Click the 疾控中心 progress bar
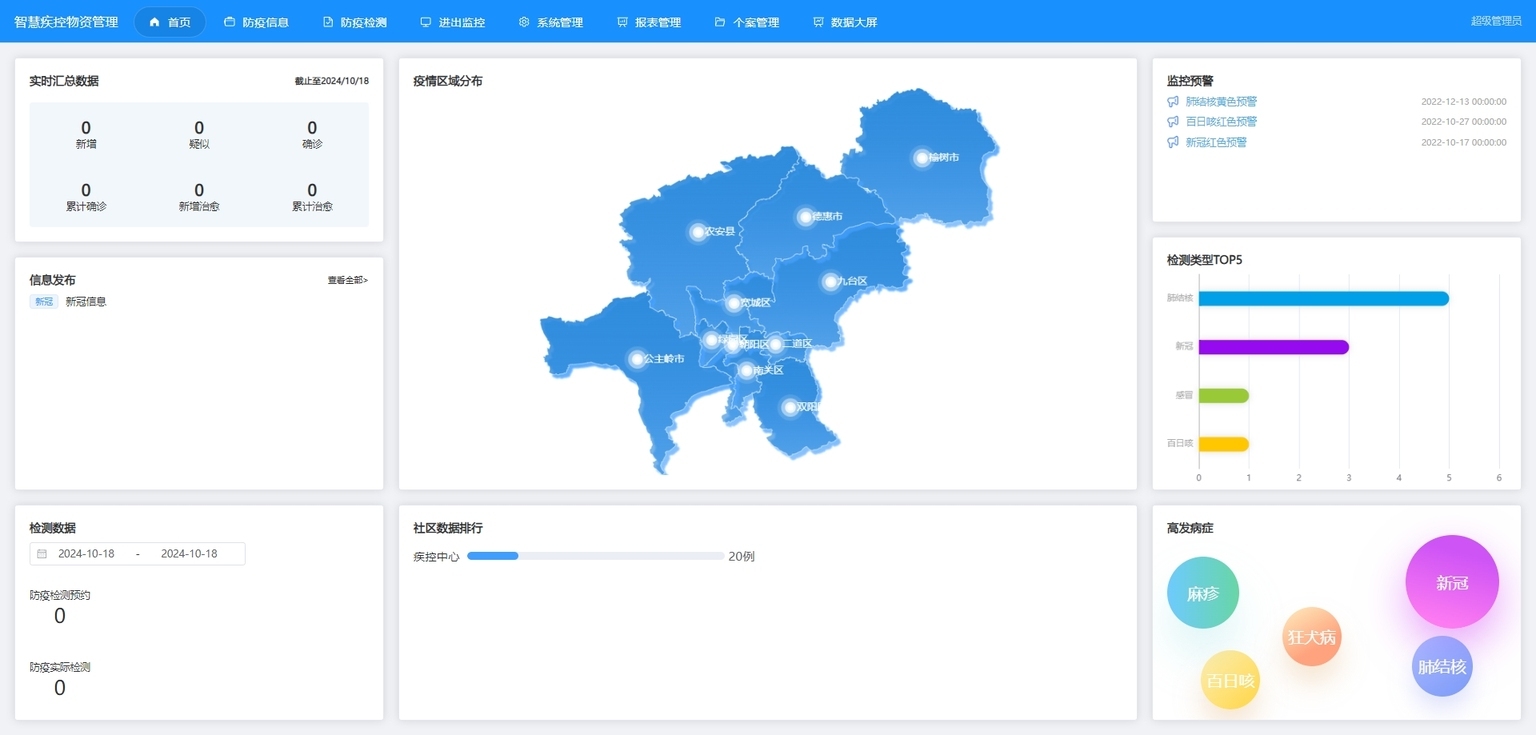The height and width of the screenshot is (735, 1536). pyautogui.click(x=595, y=556)
